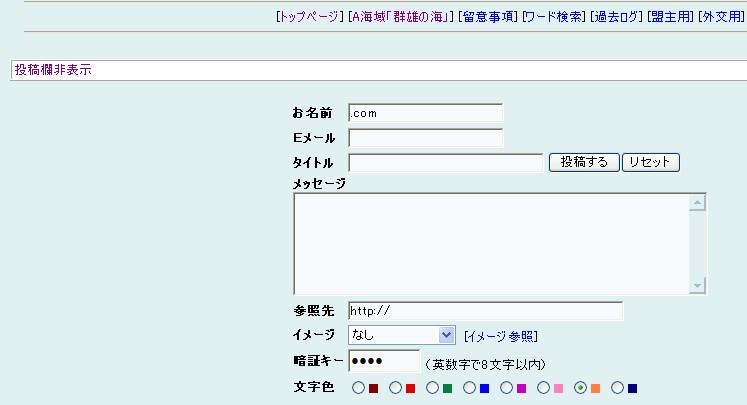Screen dimensions: 747x405
Task: Select the green 文字色 radio button
Action: 432,388
